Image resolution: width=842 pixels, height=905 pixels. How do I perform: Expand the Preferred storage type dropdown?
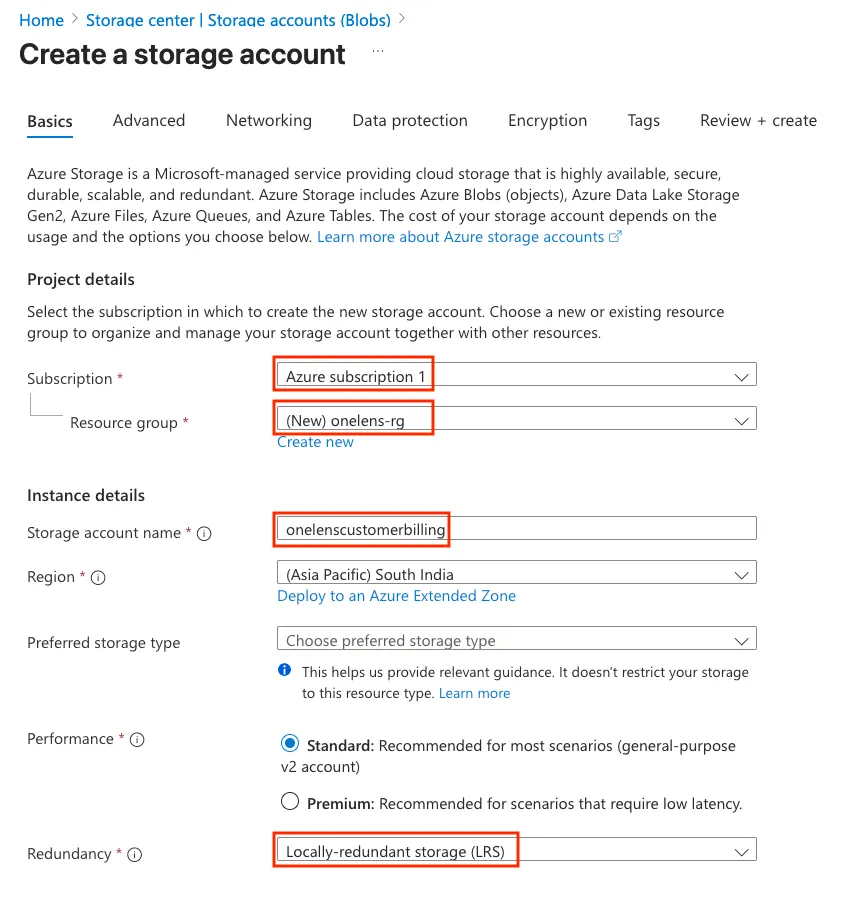[x=515, y=639]
